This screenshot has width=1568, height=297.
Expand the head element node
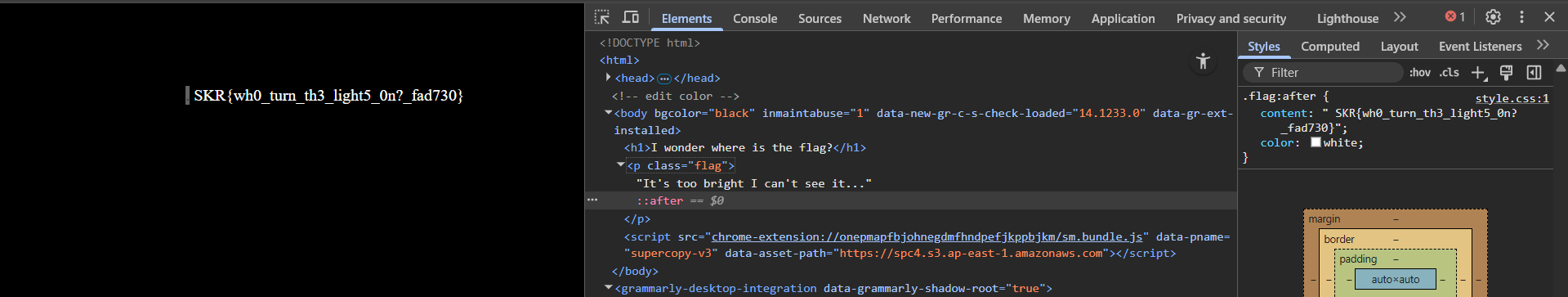(608, 78)
